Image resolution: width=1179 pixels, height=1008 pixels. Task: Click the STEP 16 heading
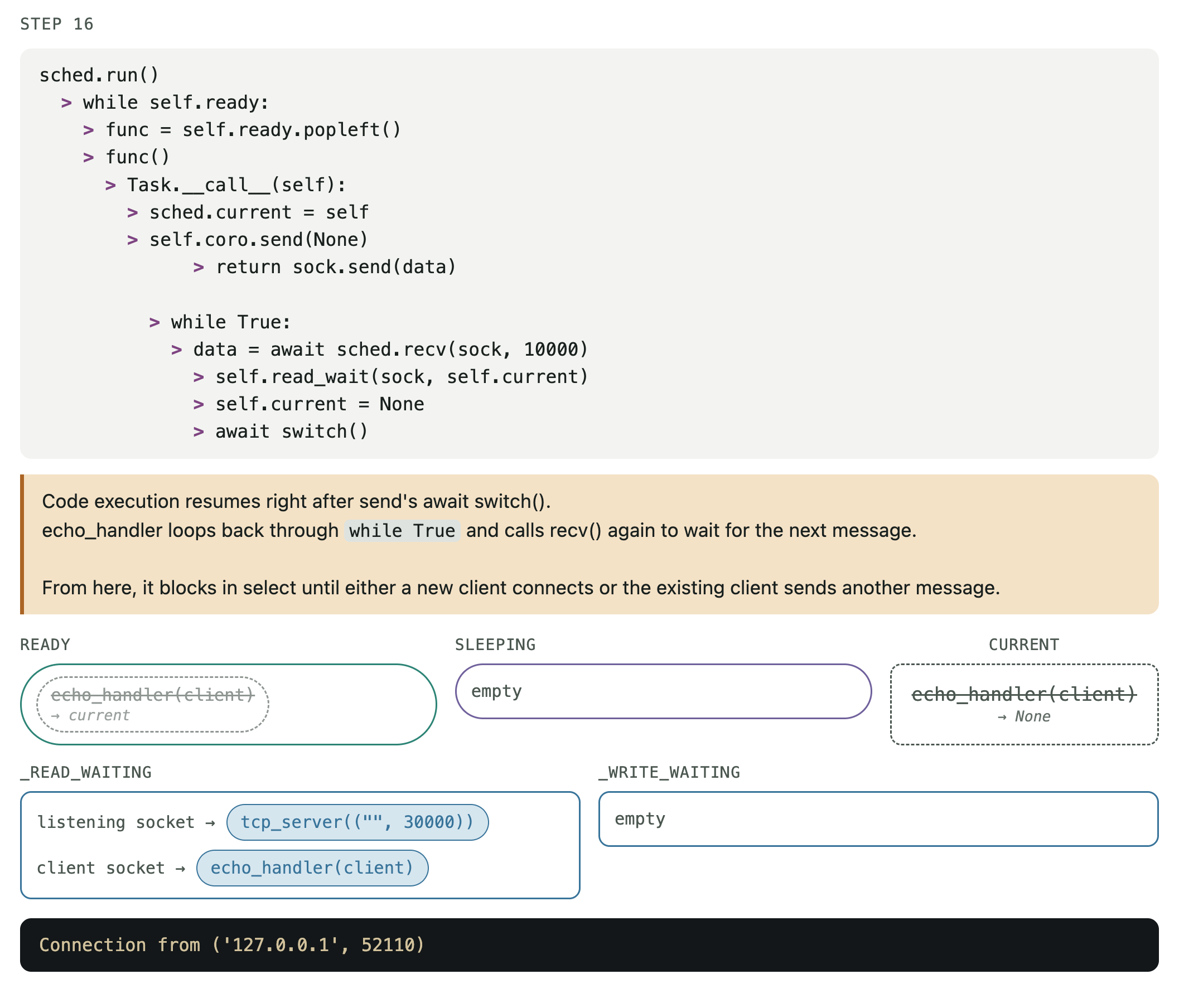click(x=56, y=24)
